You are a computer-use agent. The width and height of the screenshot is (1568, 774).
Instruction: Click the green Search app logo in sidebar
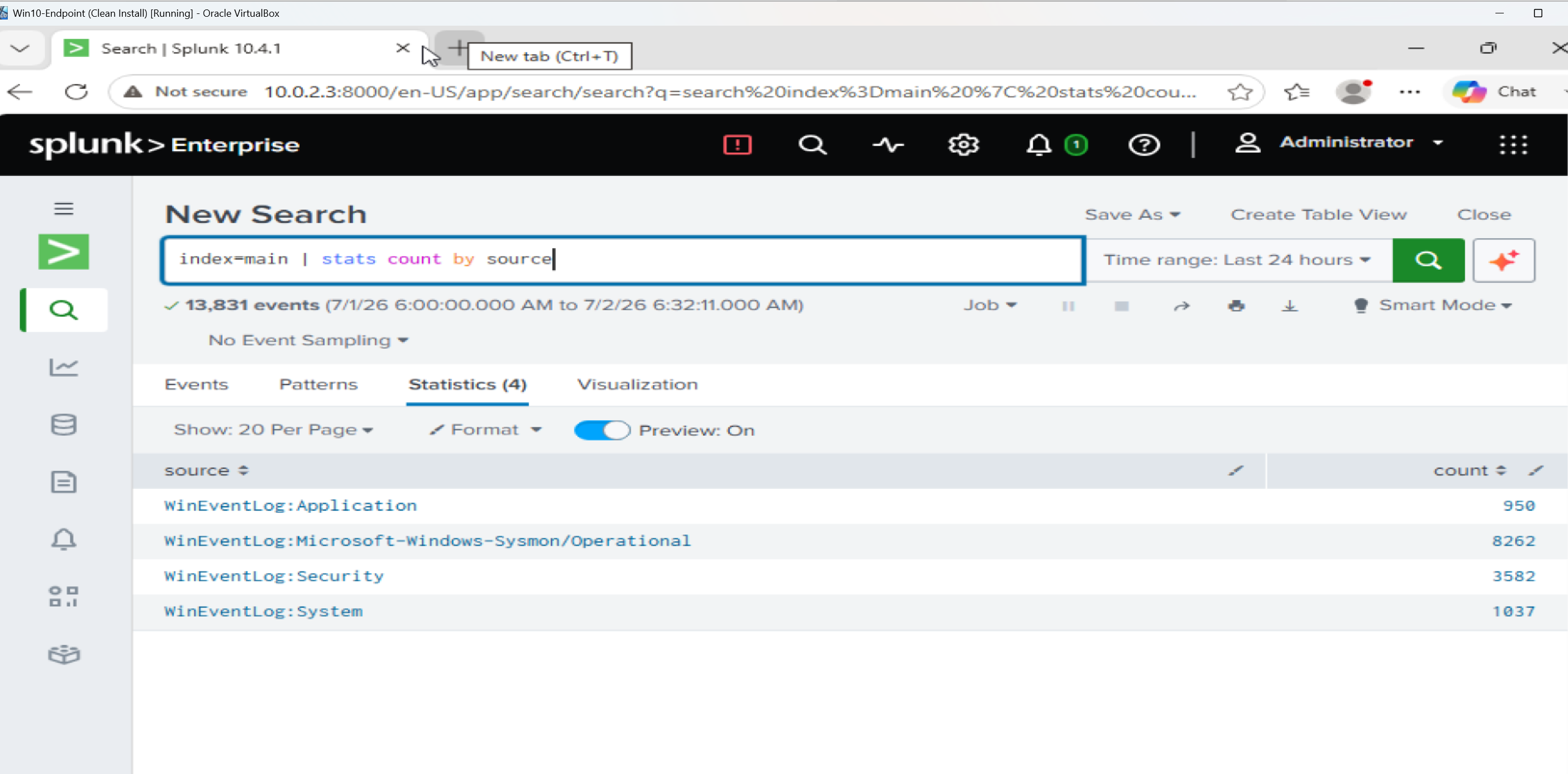[x=64, y=251]
